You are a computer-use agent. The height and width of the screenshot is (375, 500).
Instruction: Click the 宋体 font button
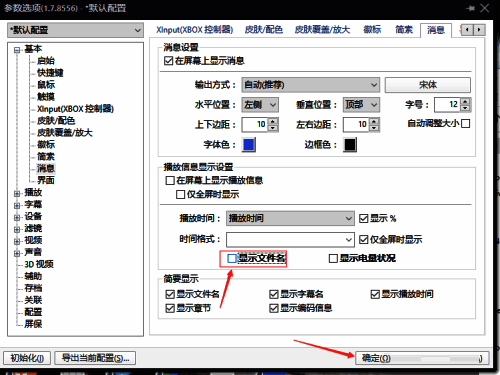point(428,85)
